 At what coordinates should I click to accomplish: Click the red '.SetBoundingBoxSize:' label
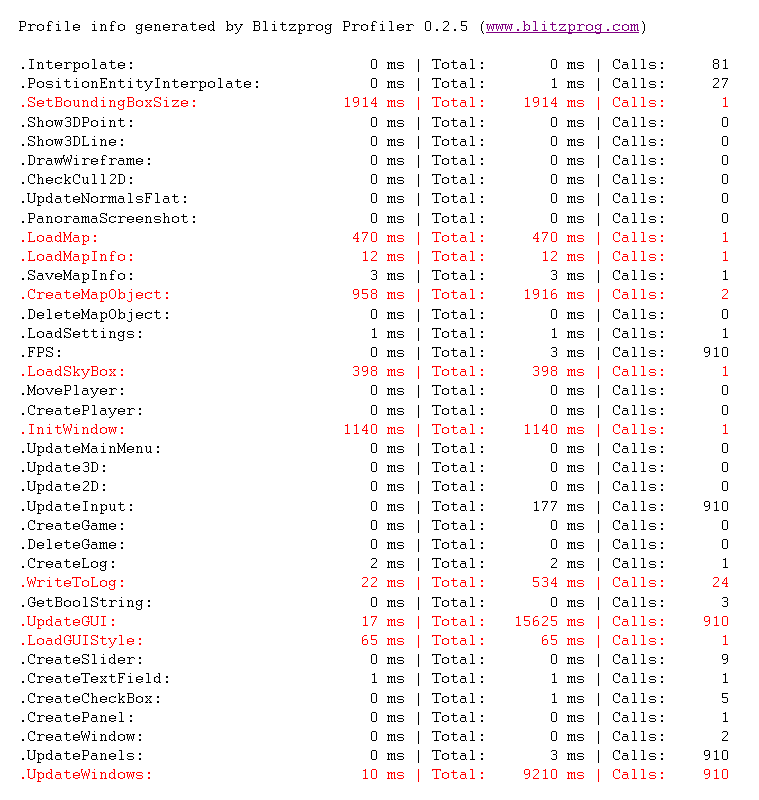(108, 103)
